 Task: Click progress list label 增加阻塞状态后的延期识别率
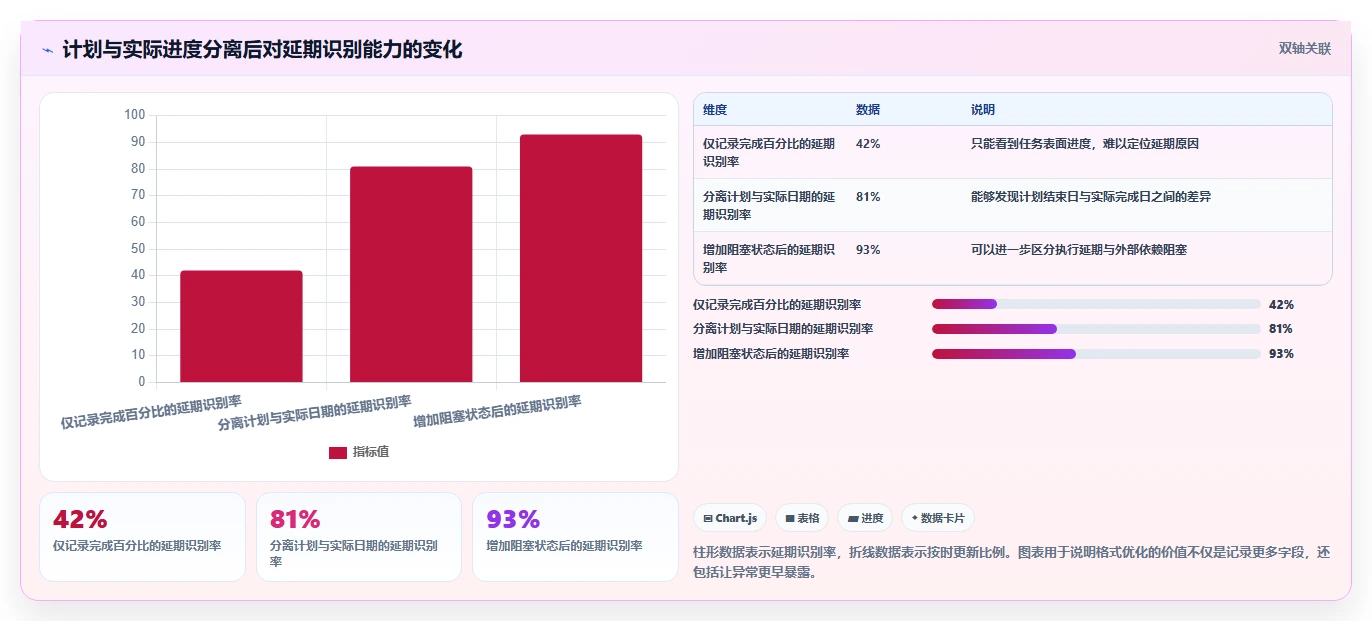tap(771, 354)
